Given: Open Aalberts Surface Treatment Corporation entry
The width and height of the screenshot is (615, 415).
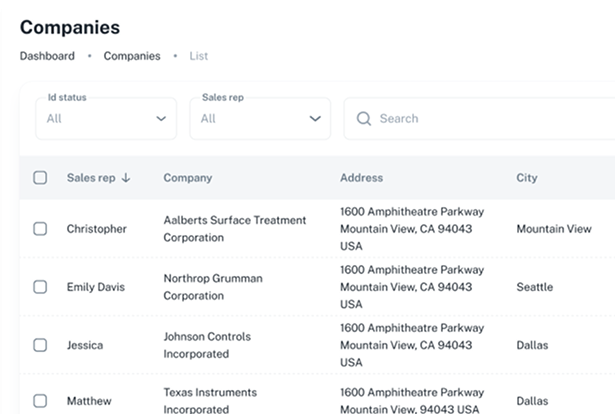Looking at the screenshot, I should tap(234, 229).
